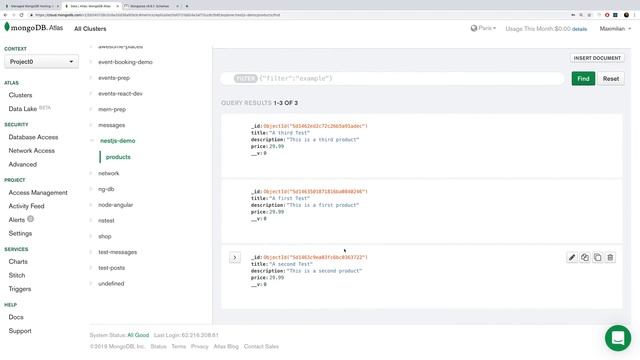Delete the 'A second Test' document with trash icon

pos(610,257)
